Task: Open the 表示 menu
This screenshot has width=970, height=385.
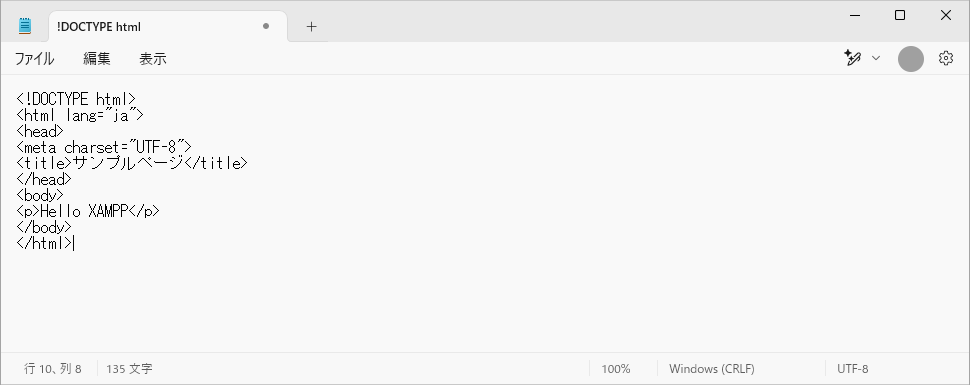Action: point(153,59)
